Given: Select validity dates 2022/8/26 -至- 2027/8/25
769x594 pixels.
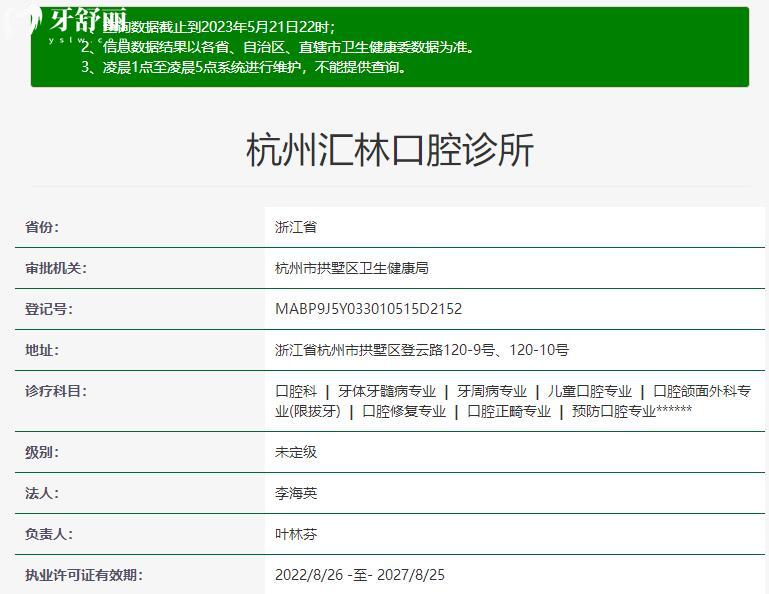Looking at the screenshot, I should click(359, 575).
